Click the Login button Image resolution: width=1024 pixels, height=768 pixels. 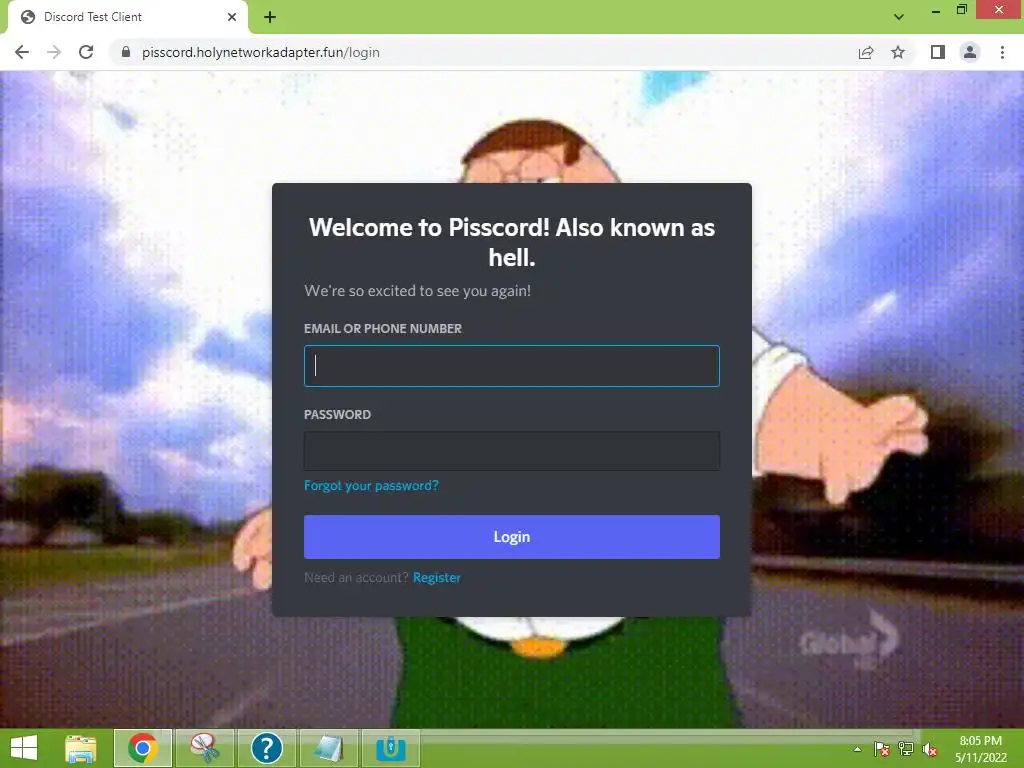pos(511,537)
